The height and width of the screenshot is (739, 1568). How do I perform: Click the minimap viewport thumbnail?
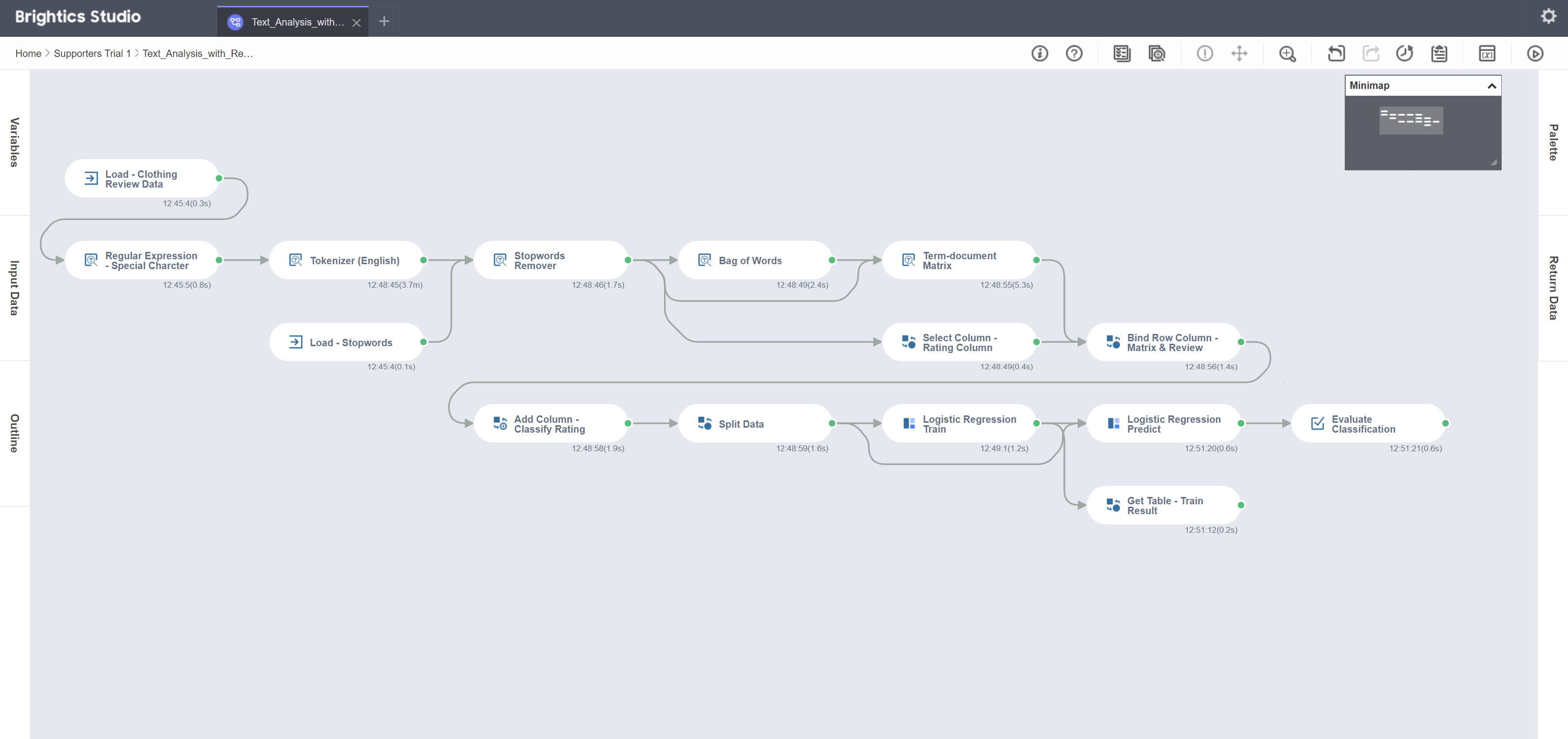click(x=1410, y=121)
